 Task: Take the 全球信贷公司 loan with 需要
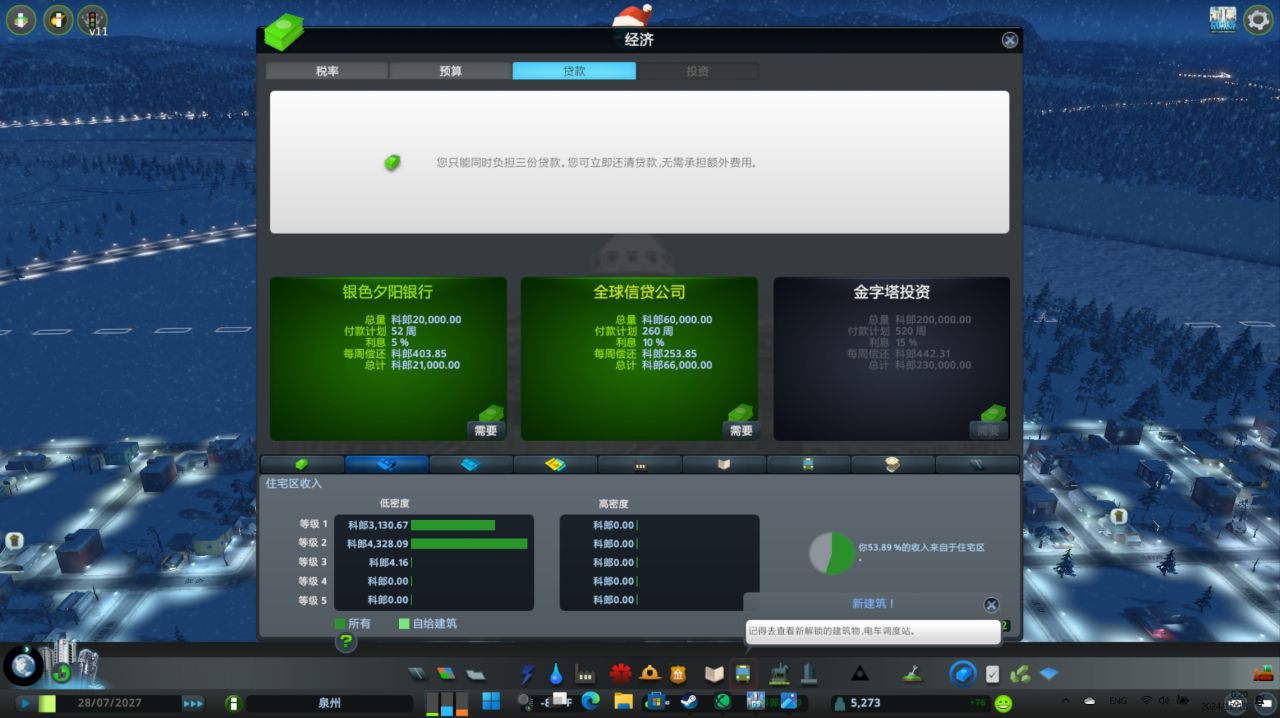click(x=741, y=430)
